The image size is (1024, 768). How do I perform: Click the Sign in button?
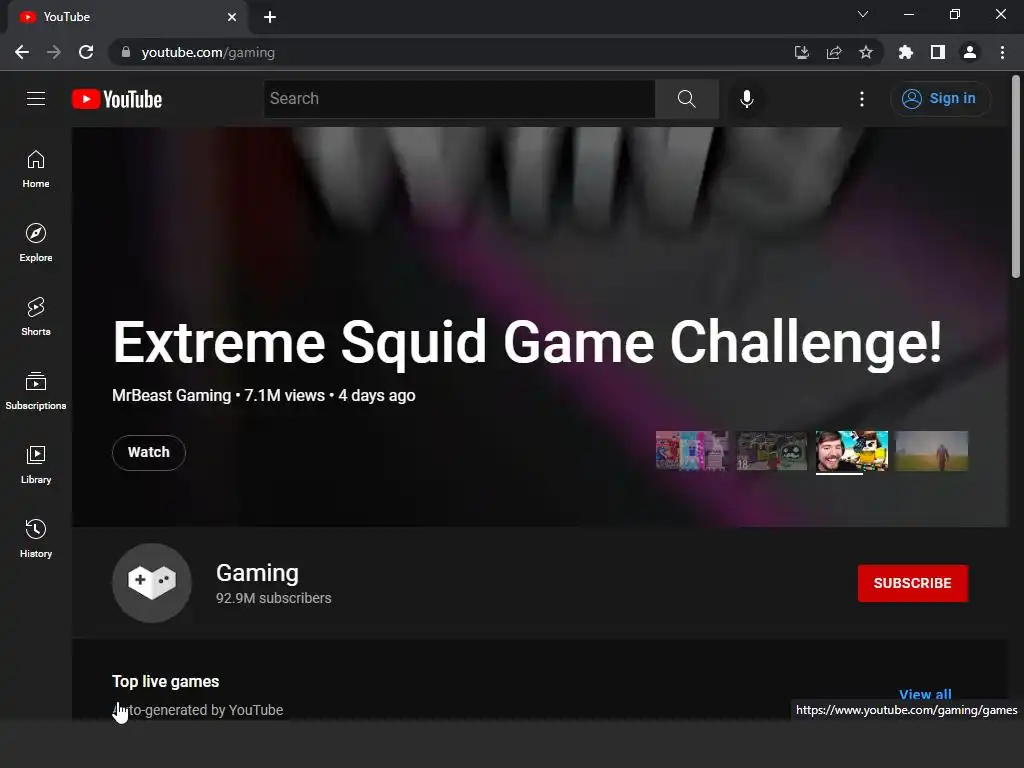[x=940, y=99]
